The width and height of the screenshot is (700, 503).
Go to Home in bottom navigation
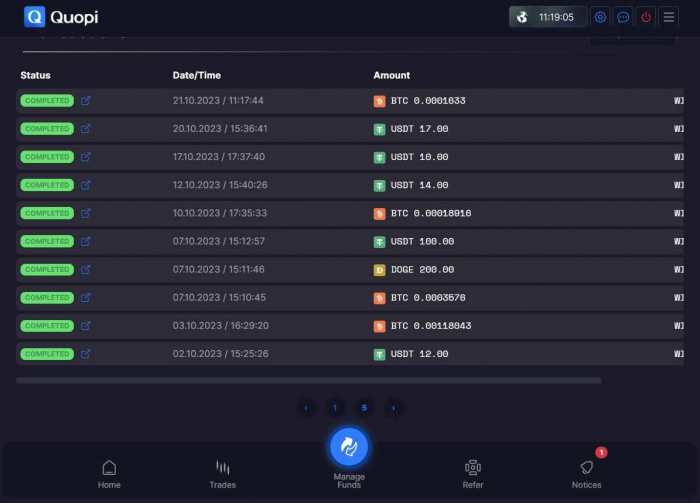tap(109, 474)
